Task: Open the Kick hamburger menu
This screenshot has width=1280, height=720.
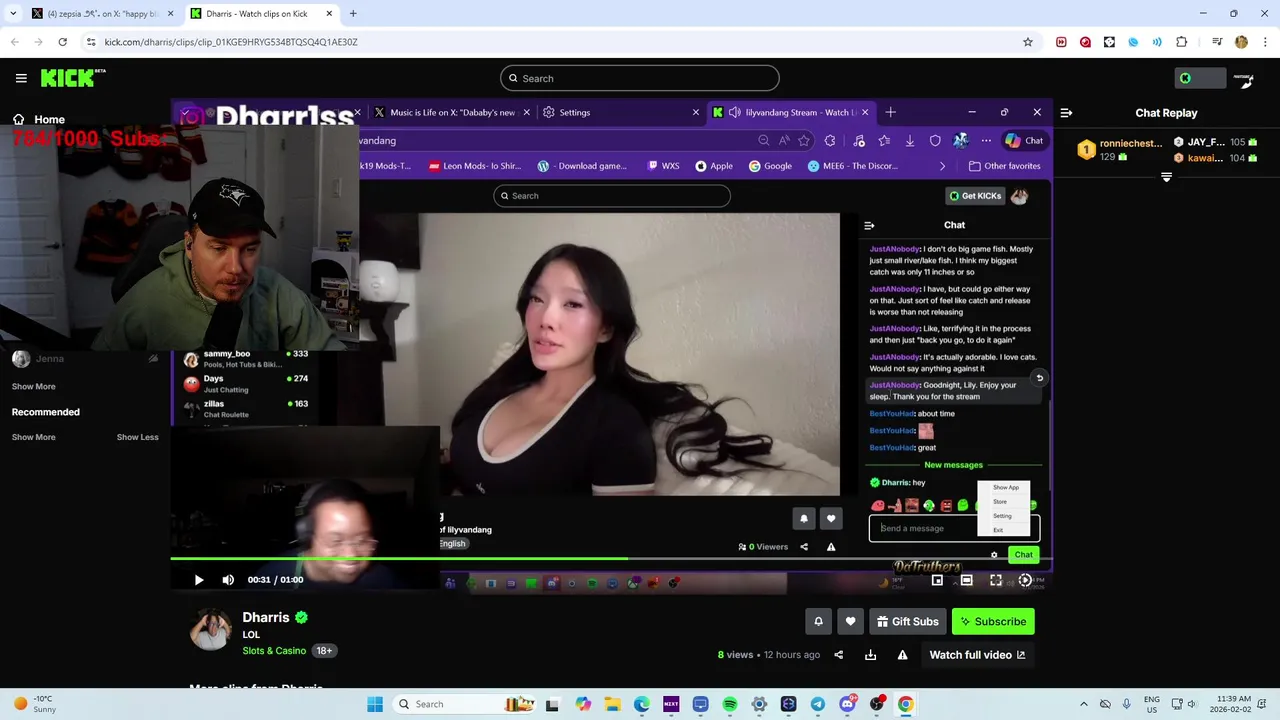Action: (x=21, y=78)
